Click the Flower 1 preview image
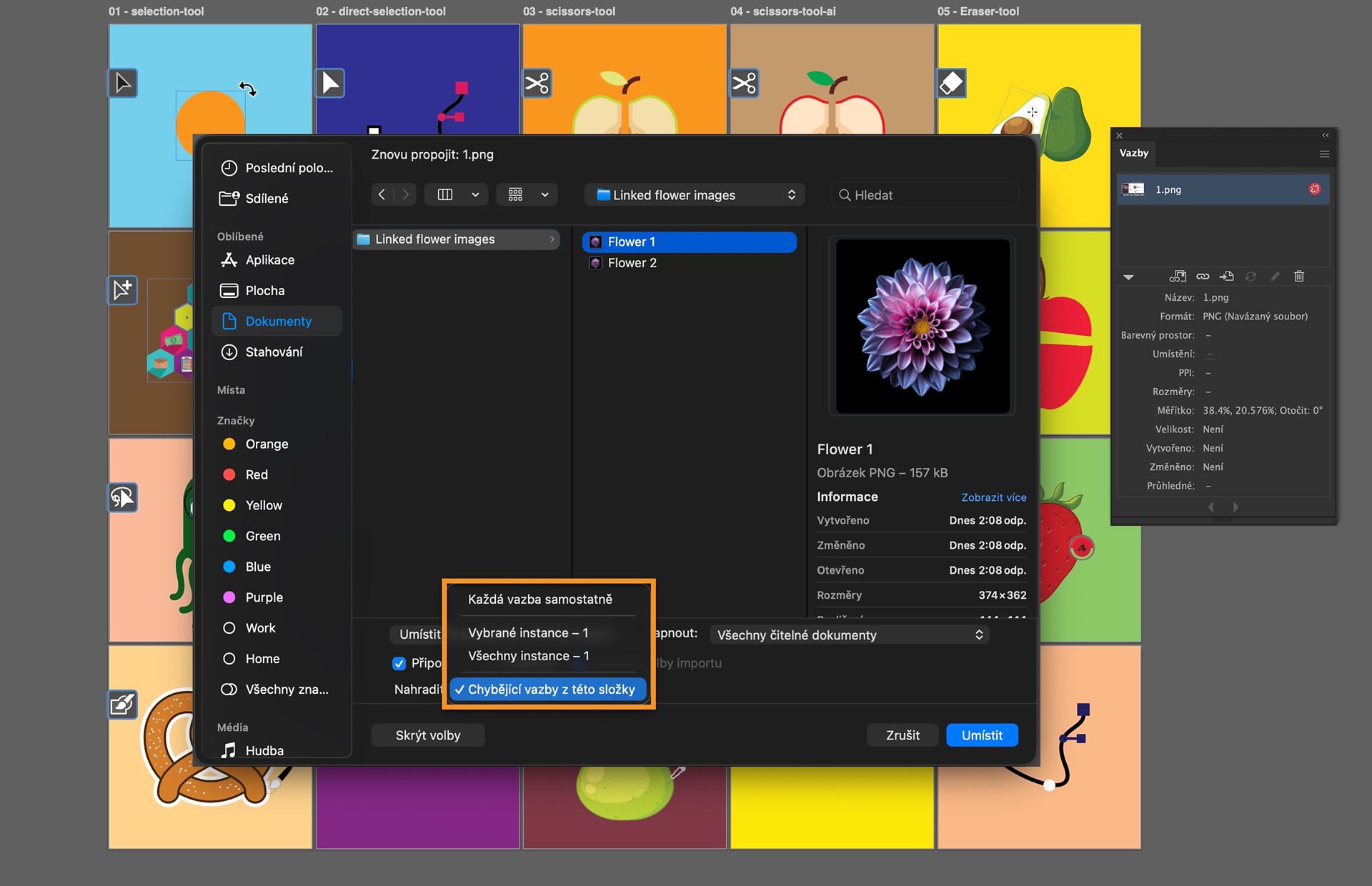This screenshot has width=1372, height=886. tap(923, 327)
